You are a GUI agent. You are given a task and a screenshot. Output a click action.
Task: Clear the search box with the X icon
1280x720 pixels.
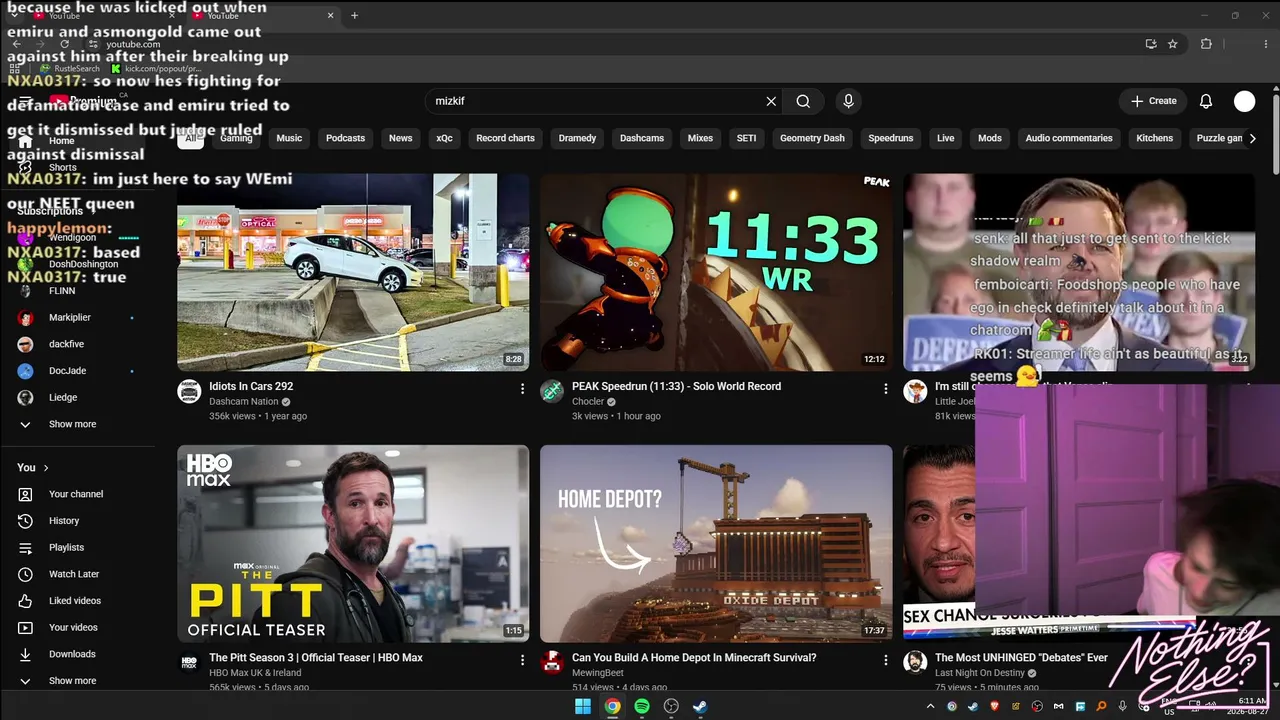pos(771,101)
